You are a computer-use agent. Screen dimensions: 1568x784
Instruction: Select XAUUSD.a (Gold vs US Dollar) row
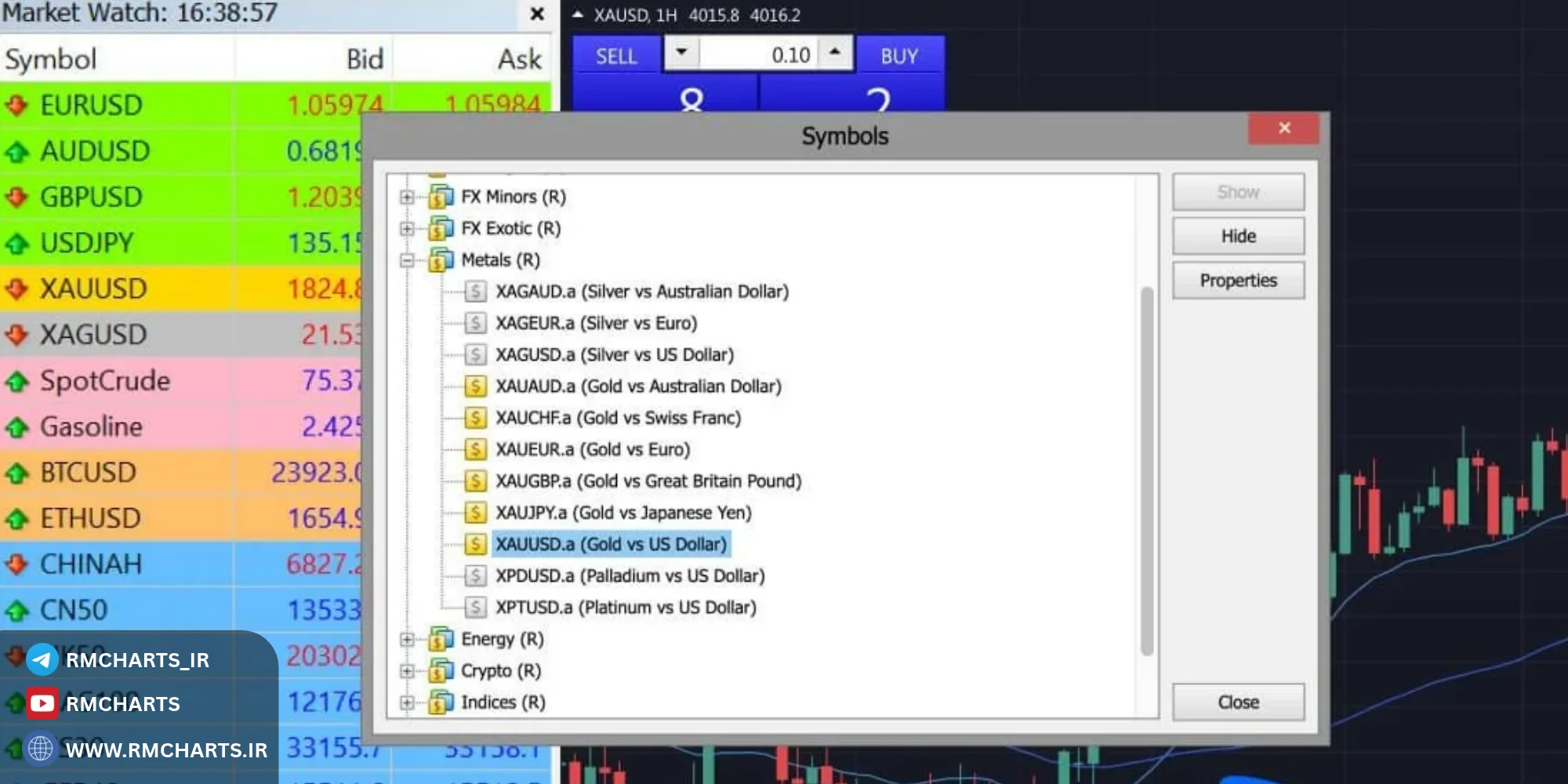click(611, 544)
